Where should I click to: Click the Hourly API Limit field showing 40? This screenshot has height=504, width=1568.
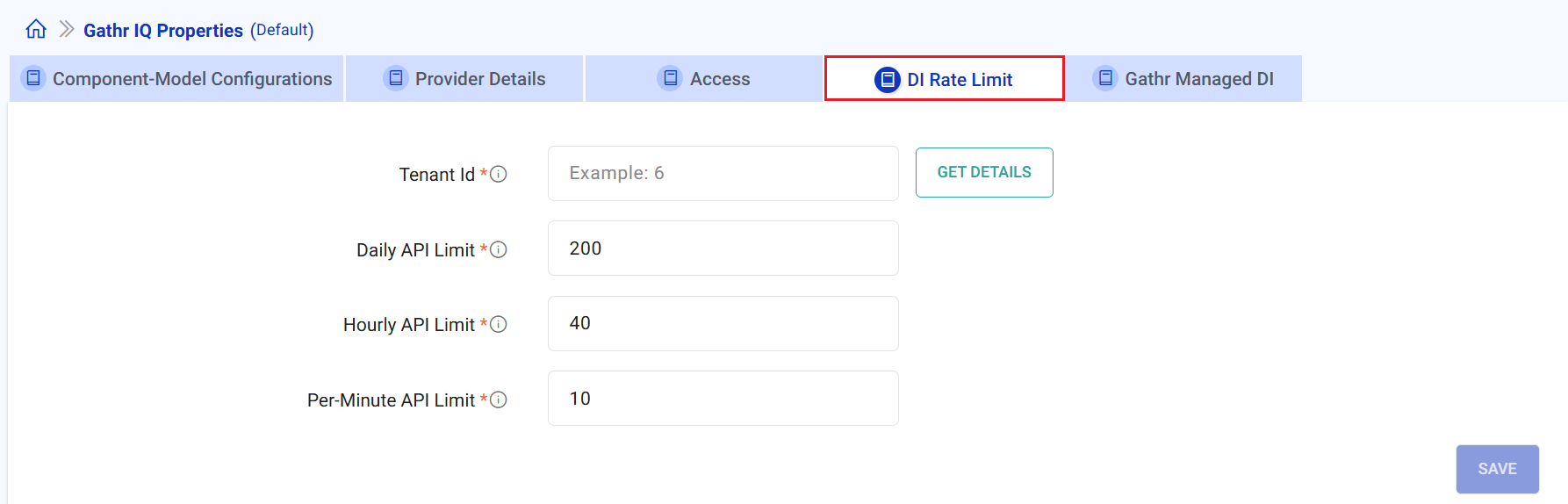pos(723,323)
